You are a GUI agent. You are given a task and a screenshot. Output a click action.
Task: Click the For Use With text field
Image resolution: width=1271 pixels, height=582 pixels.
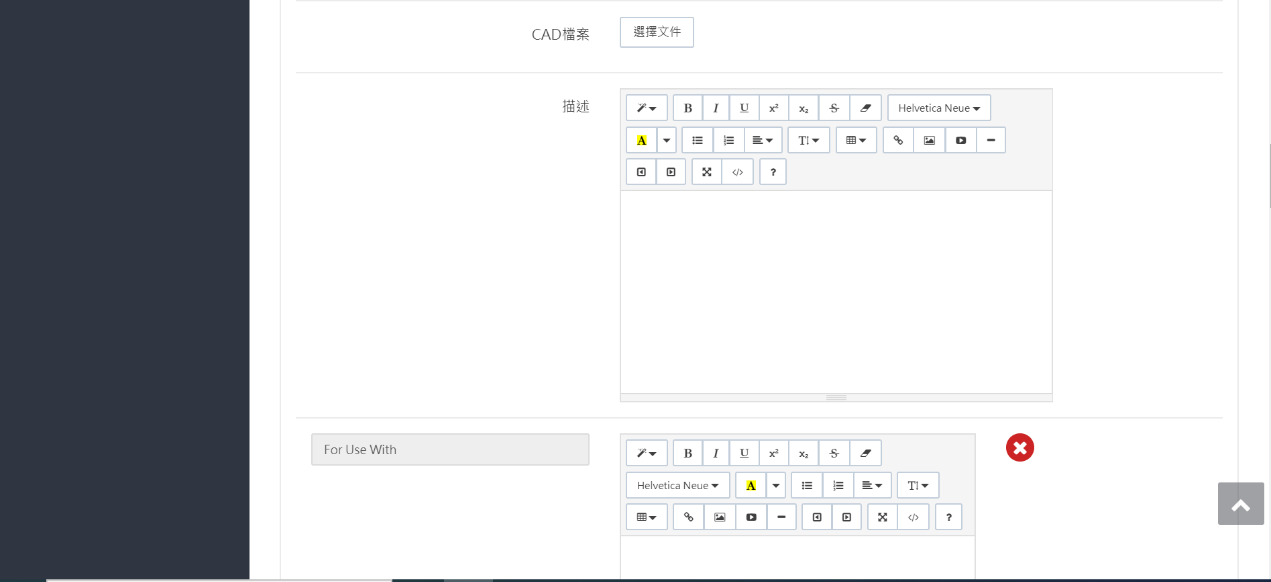click(x=450, y=450)
